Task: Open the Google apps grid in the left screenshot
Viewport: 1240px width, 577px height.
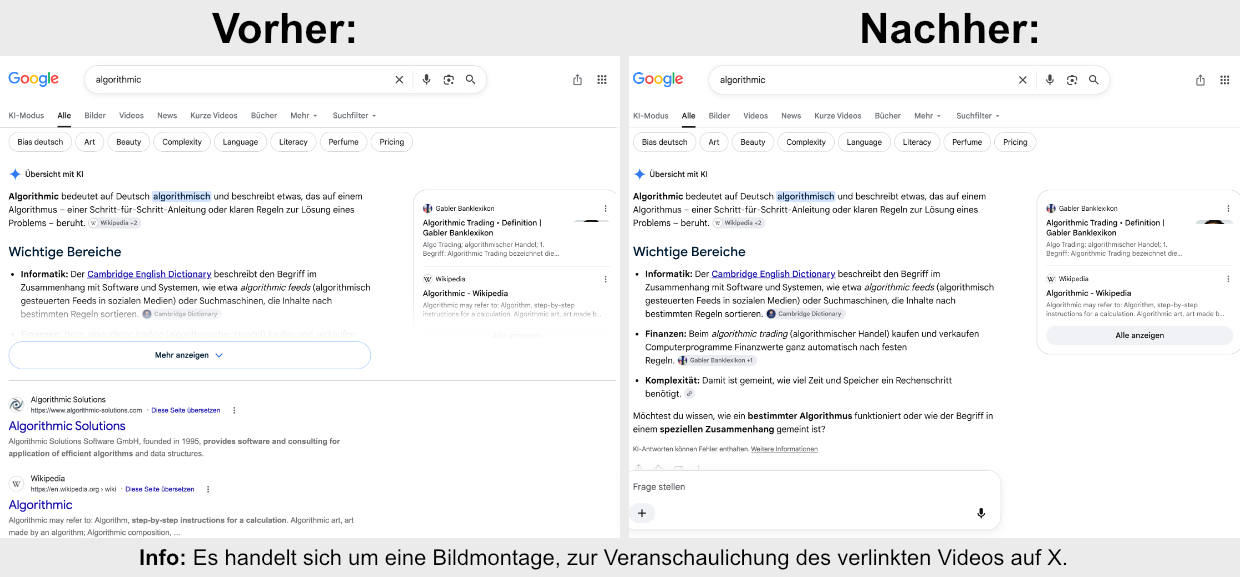Action: (x=601, y=80)
